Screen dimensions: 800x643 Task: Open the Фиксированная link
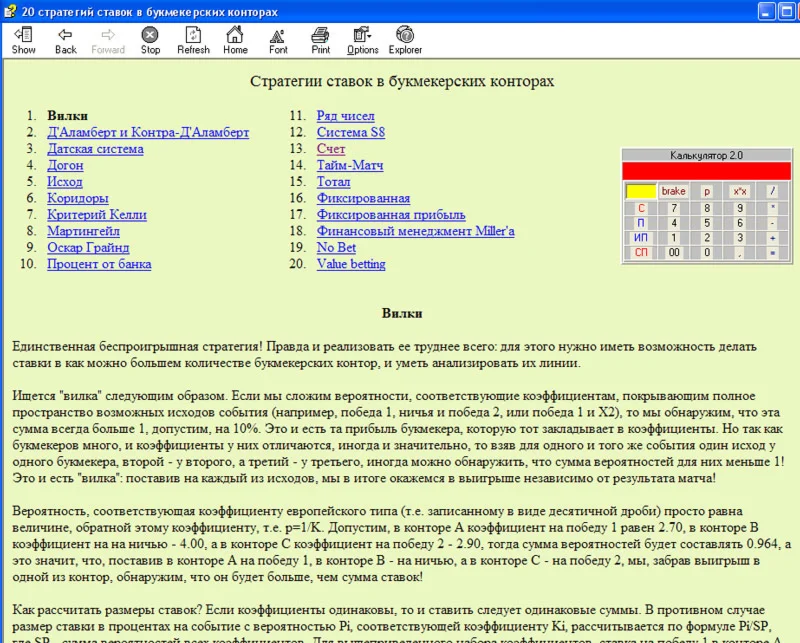point(363,198)
